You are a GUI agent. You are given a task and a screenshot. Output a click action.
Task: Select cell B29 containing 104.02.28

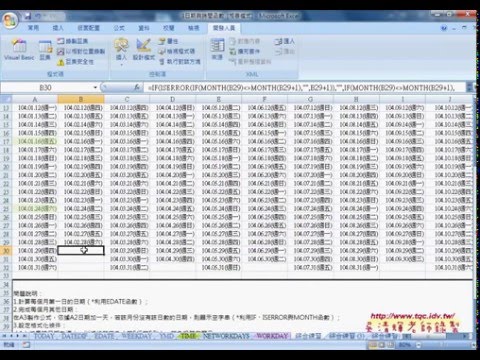[81, 242]
